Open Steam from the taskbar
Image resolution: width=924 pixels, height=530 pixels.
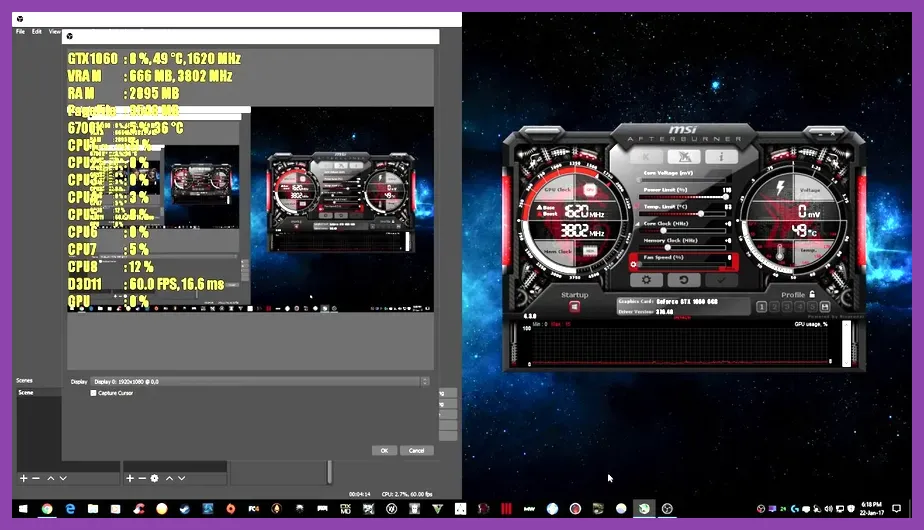point(184,508)
